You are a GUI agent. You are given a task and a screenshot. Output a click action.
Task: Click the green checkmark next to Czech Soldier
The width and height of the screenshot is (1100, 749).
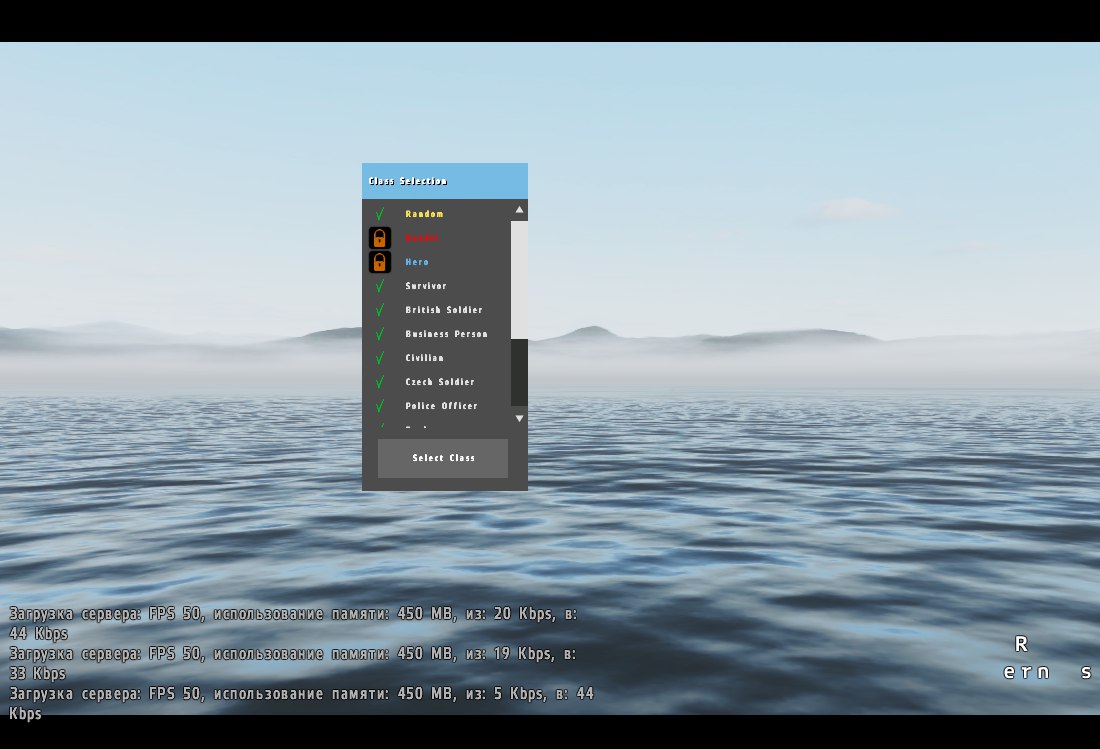[380, 382]
